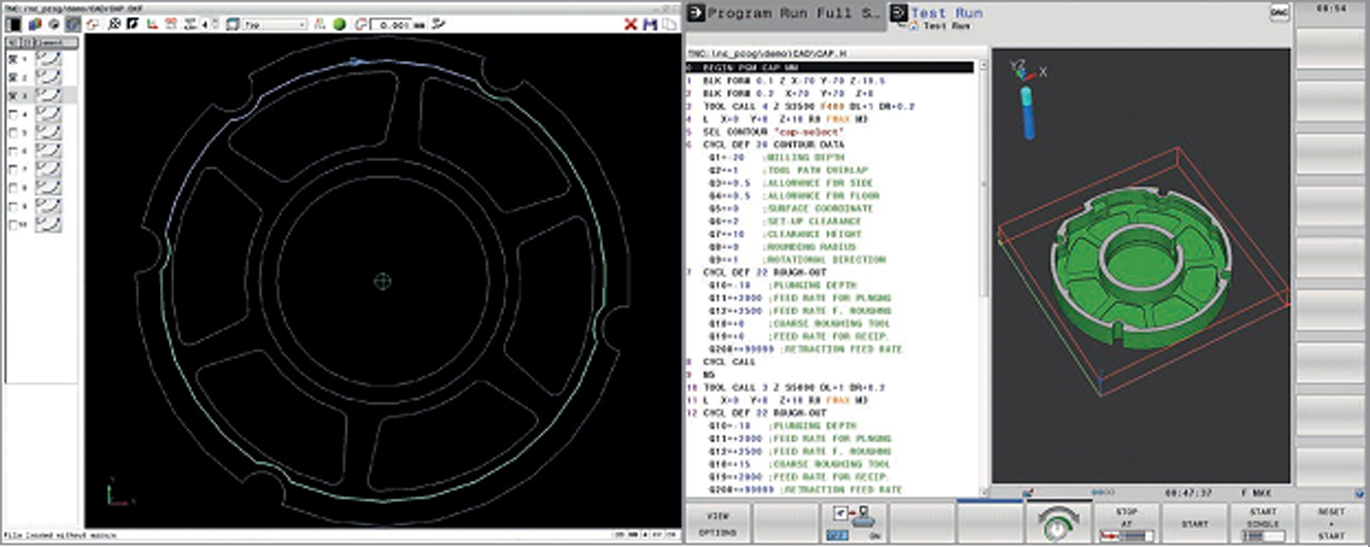Image resolution: width=1370 pixels, height=547 pixels.
Task: Toggle the OFF/ON machine softkey
Action: pyautogui.click(x=853, y=521)
